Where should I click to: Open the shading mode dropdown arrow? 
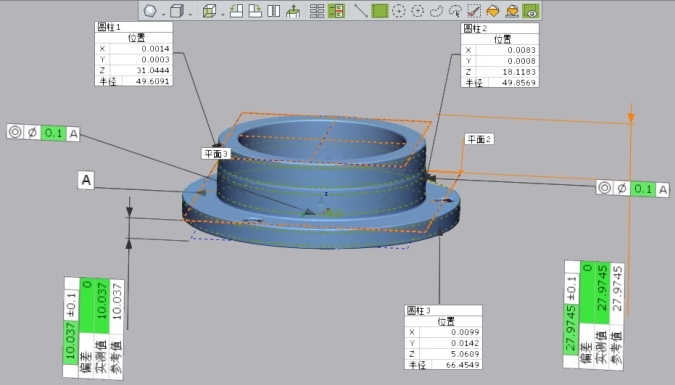click(x=163, y=14)
